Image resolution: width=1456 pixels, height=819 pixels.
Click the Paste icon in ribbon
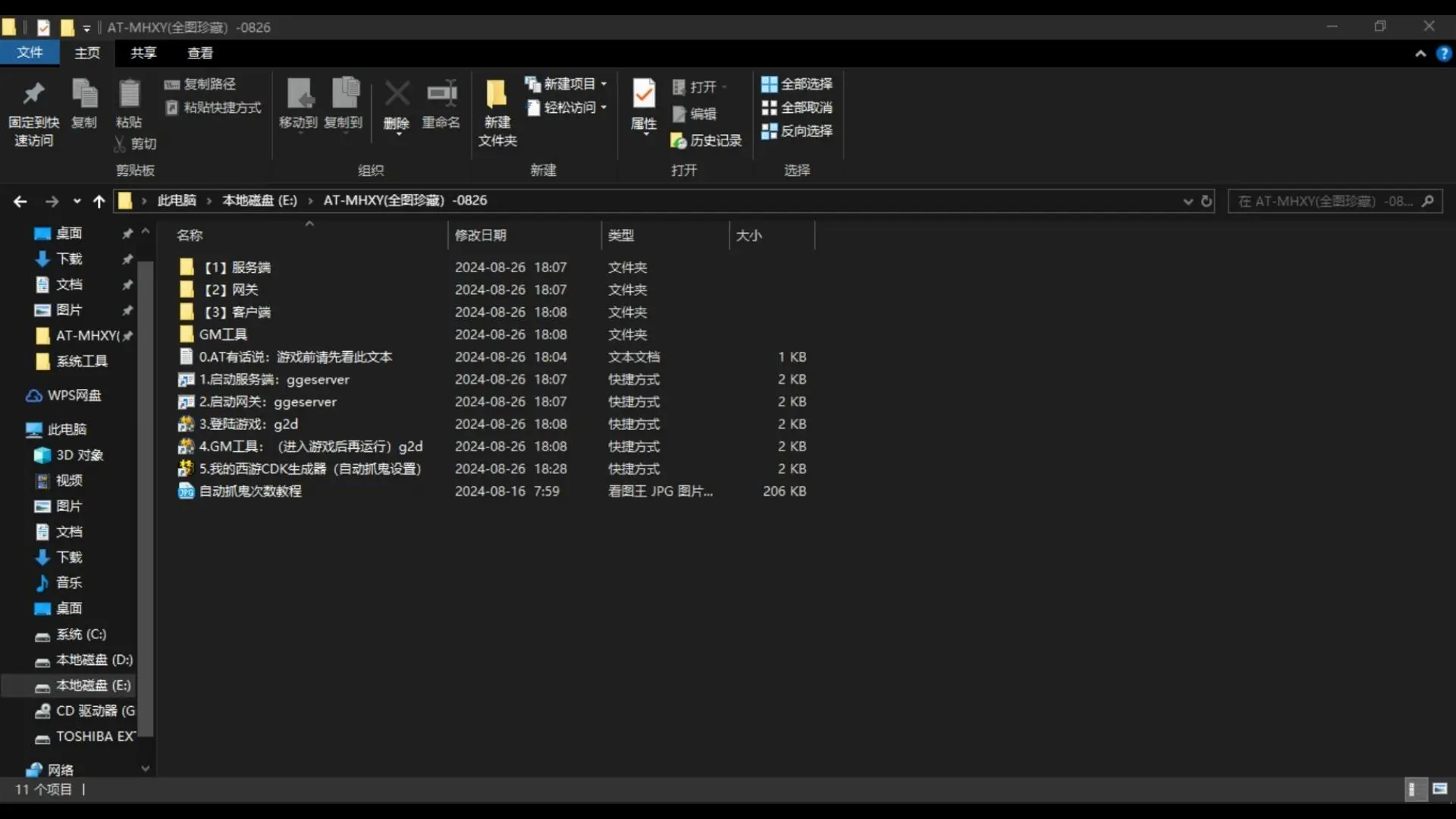point(129,94)
